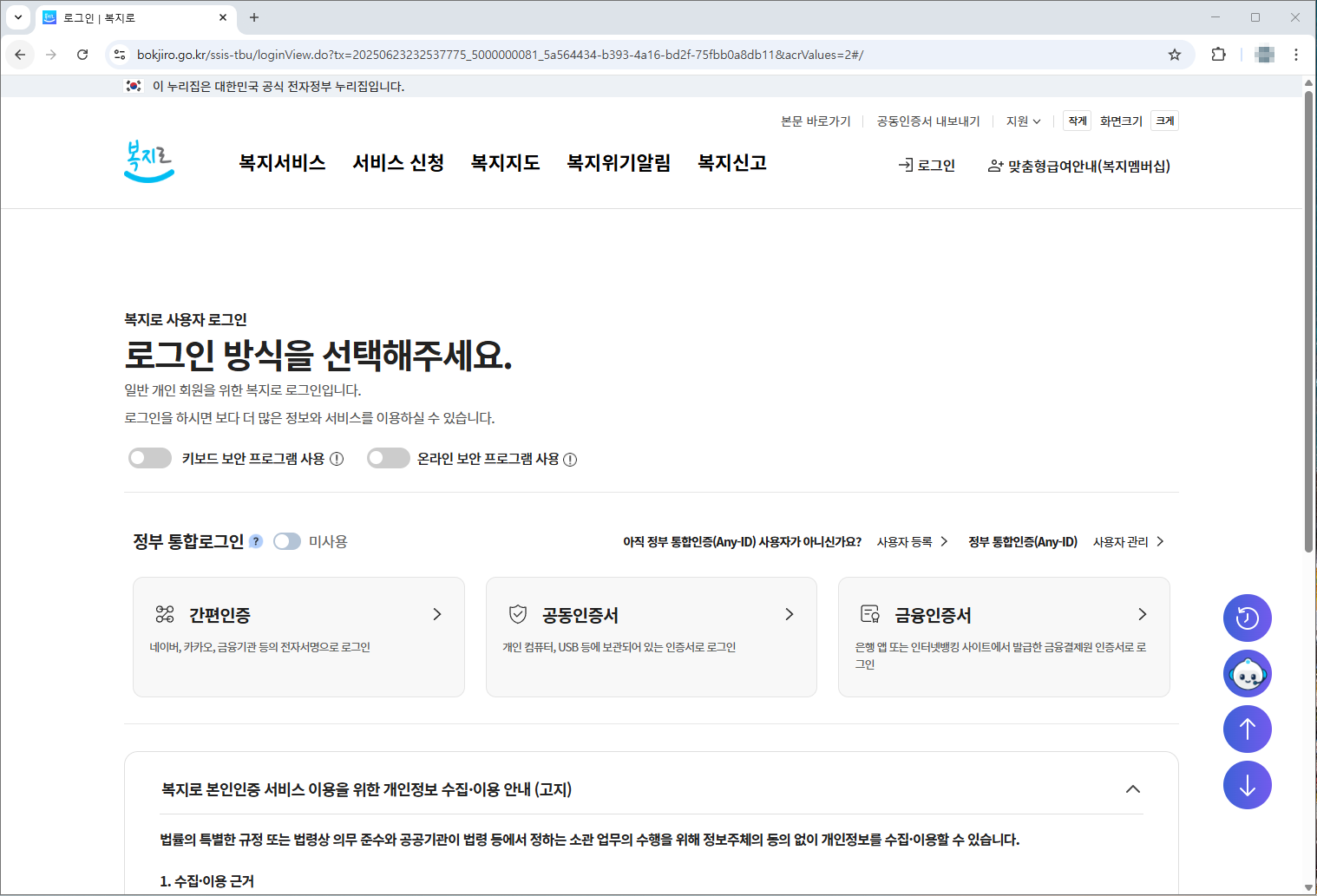
Task: Click the question mark icon beside 정부 통합로그인
Action: click(256, 541)
